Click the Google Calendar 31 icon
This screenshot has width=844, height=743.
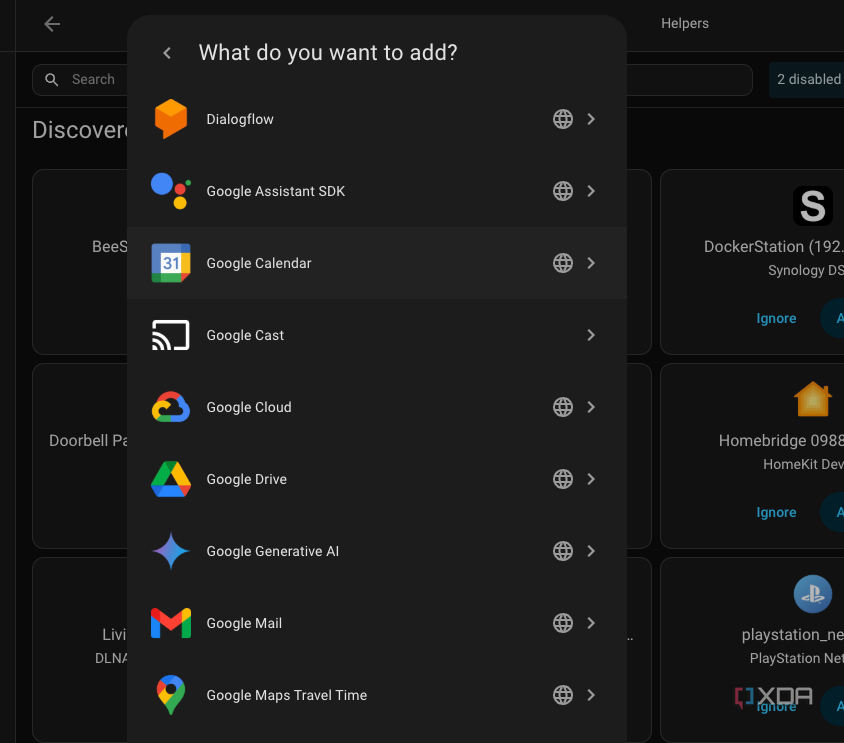pyautogui.click(x=171, y=263)
